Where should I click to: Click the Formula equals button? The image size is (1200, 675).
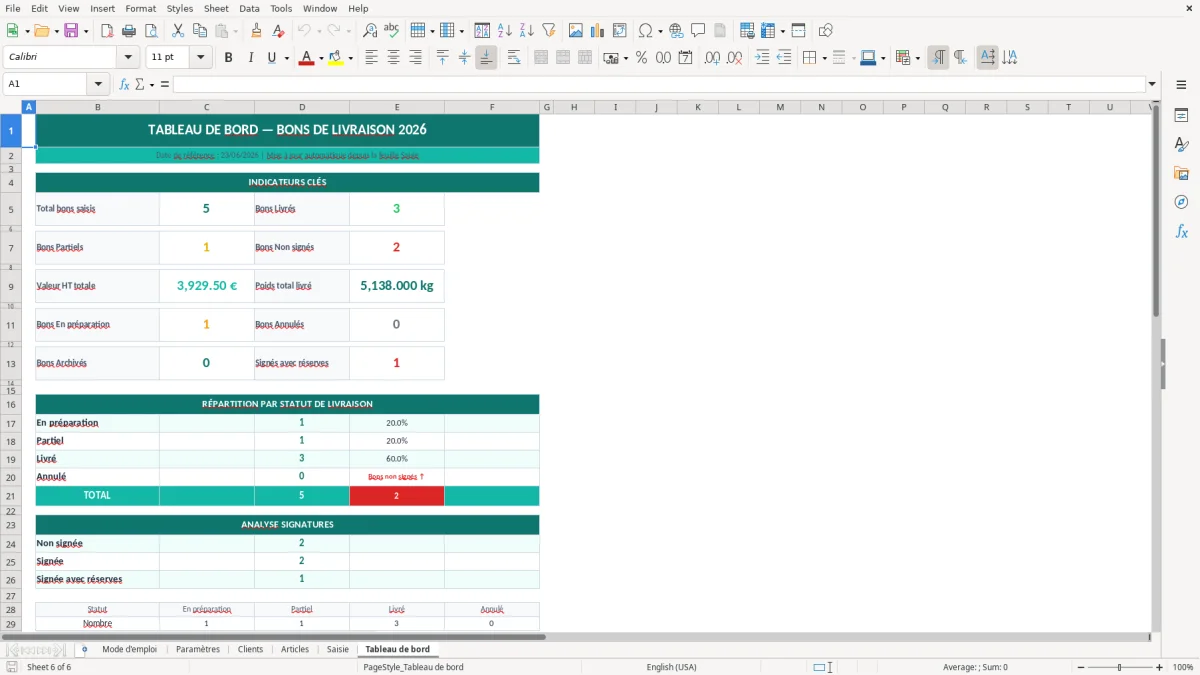[165, 84]
